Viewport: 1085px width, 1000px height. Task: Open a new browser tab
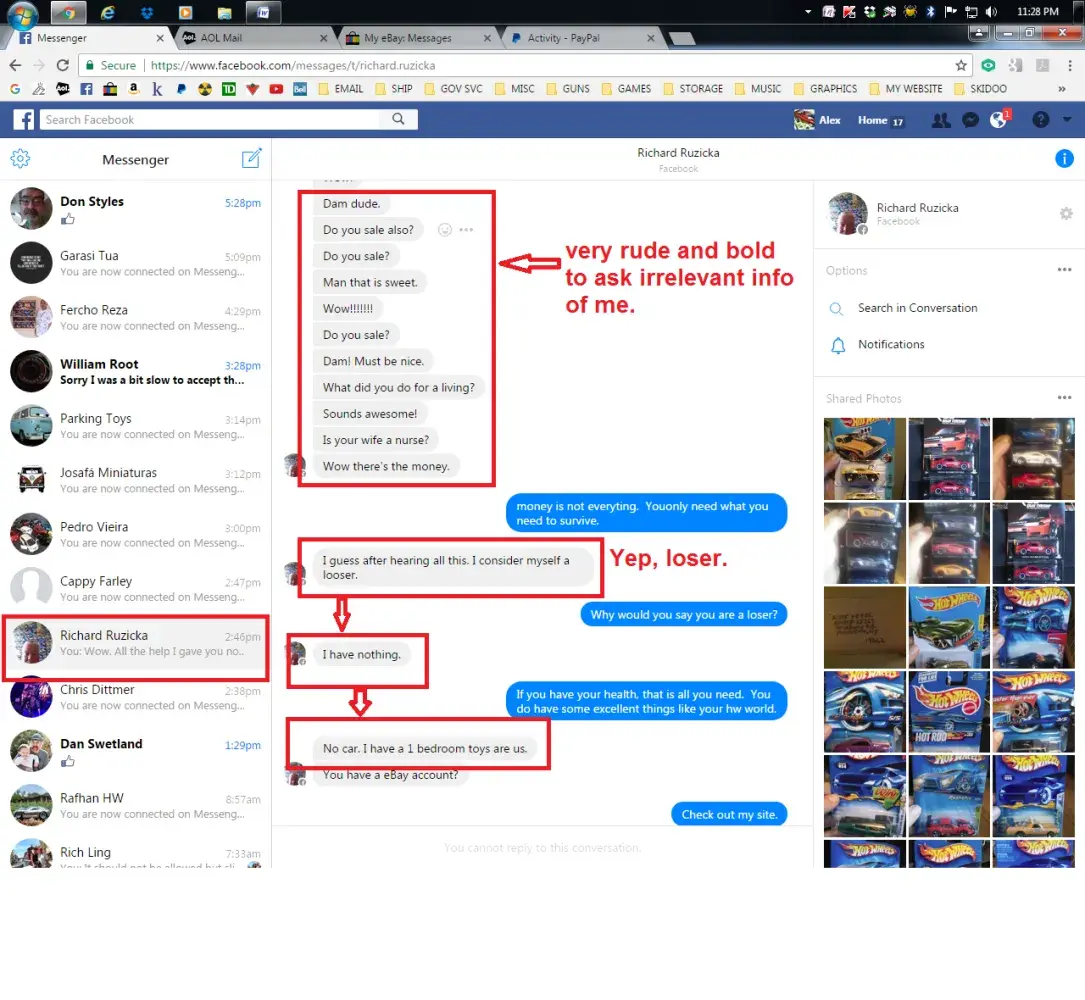tap(682, 39)
